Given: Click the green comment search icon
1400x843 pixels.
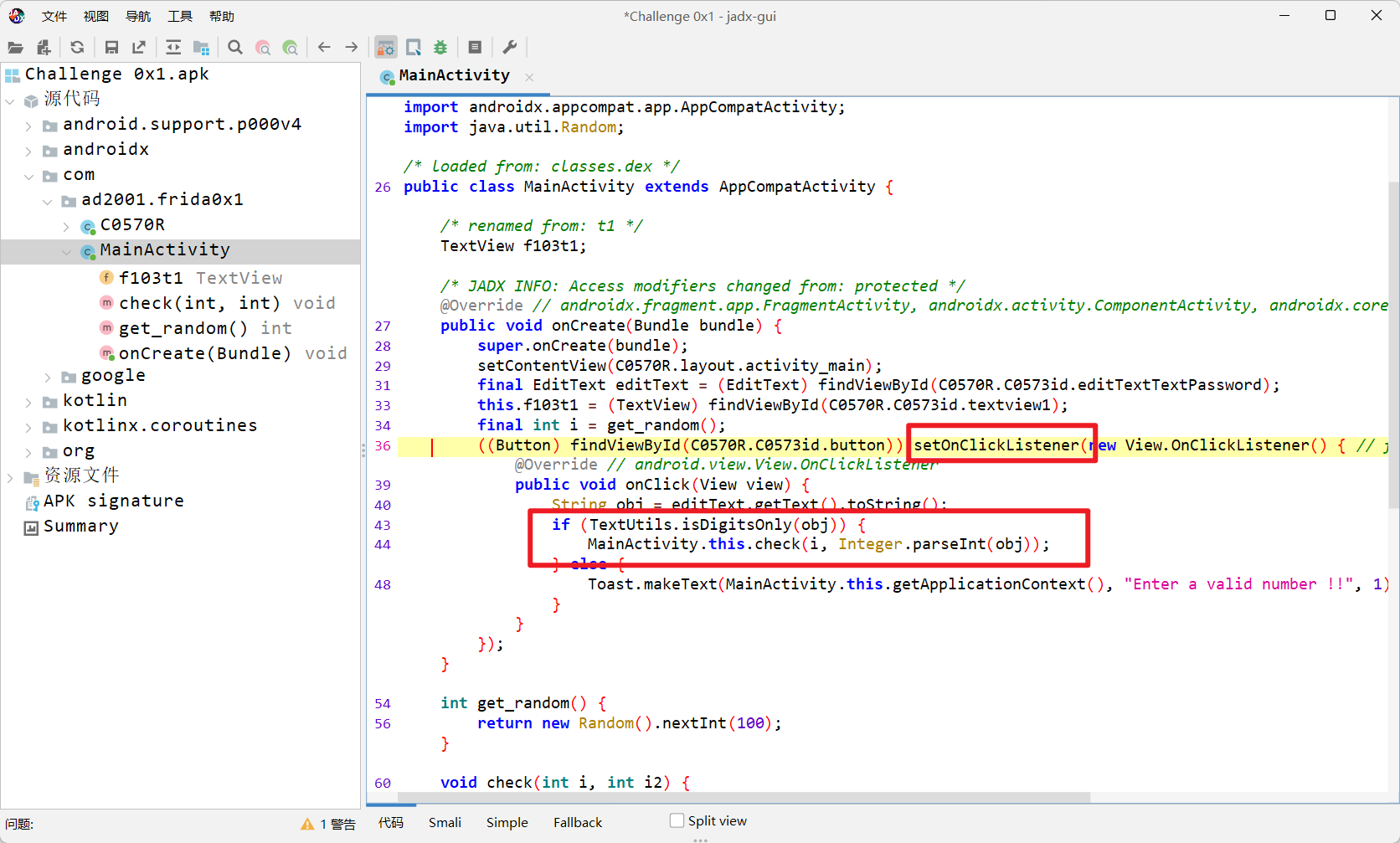Looking at the screenshot, I should point(291,48).
